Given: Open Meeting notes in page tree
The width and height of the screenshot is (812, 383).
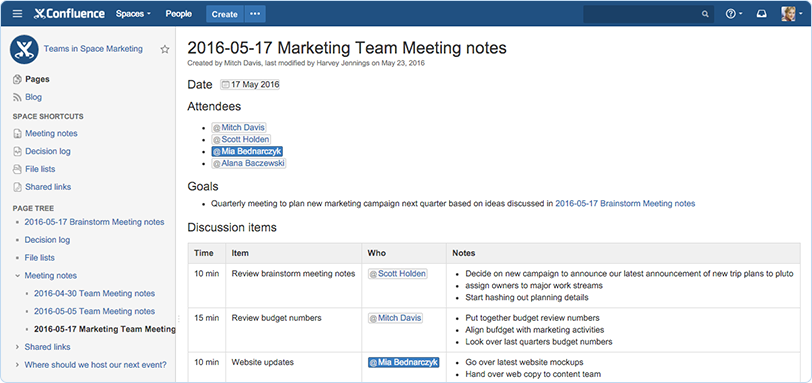Looking at the screenshot, I should point(51,276).
